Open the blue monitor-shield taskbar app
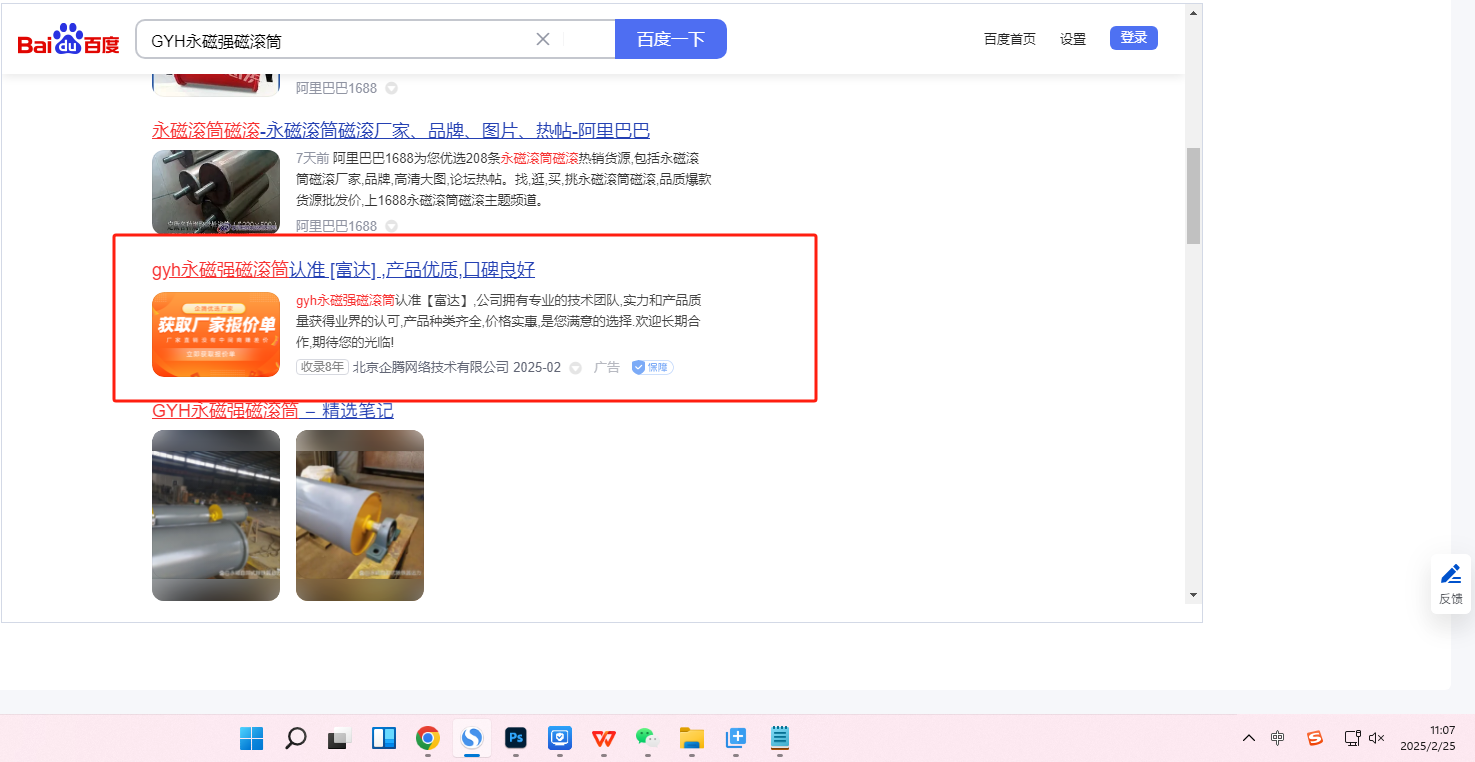 click(560, 738)
